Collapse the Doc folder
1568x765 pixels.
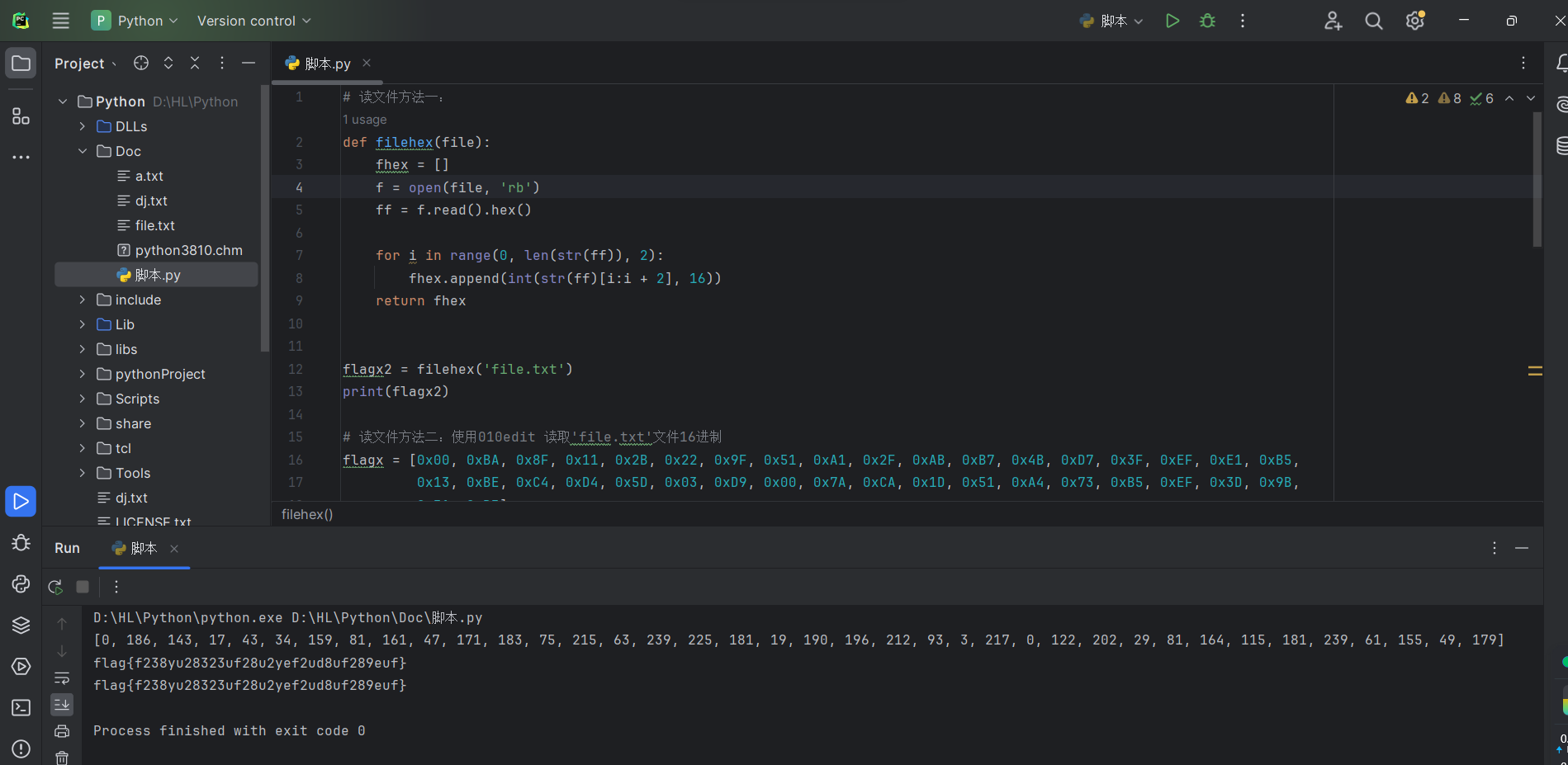point(83,151)
